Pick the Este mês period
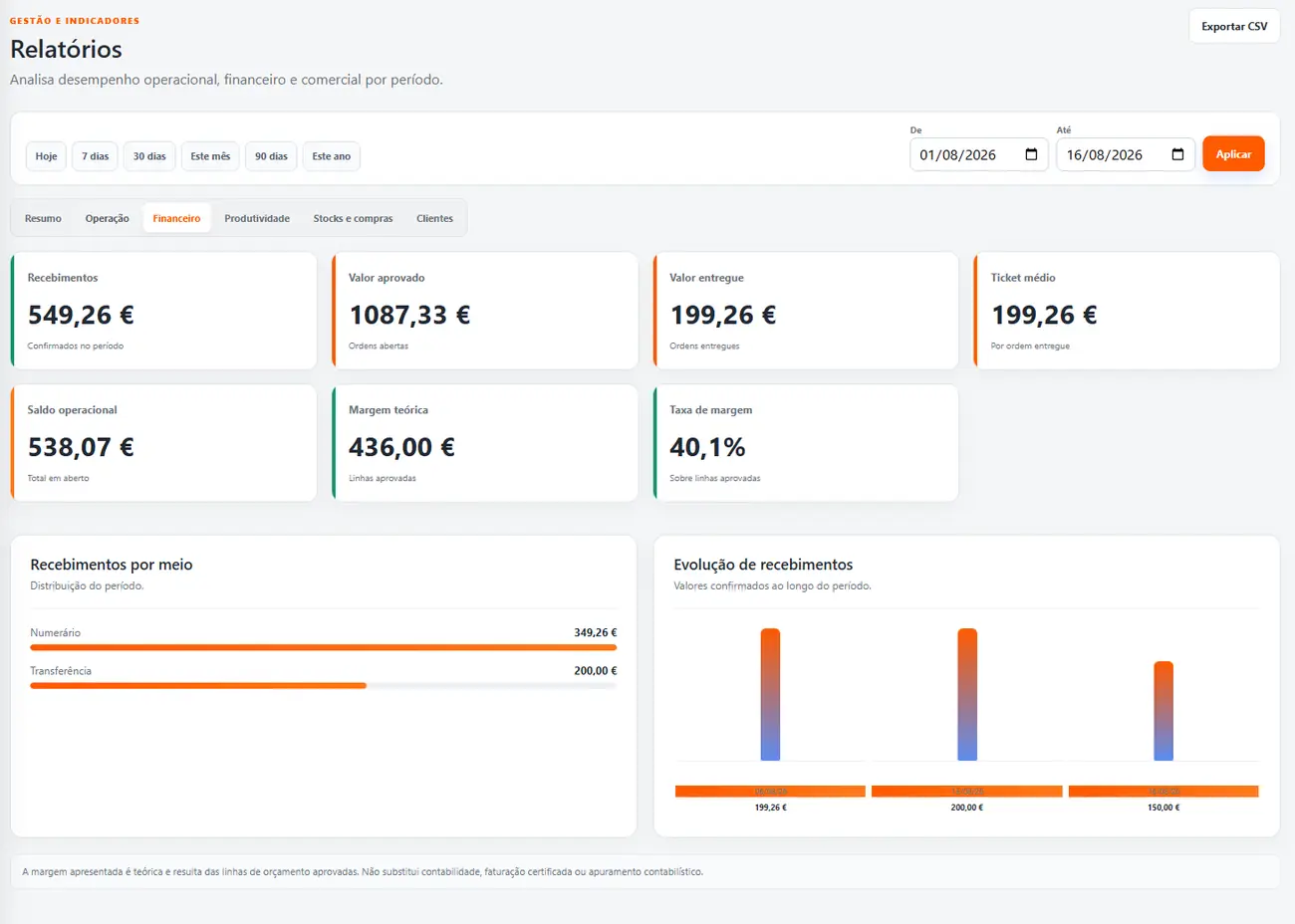1295x924 pixels. point(210,156)
